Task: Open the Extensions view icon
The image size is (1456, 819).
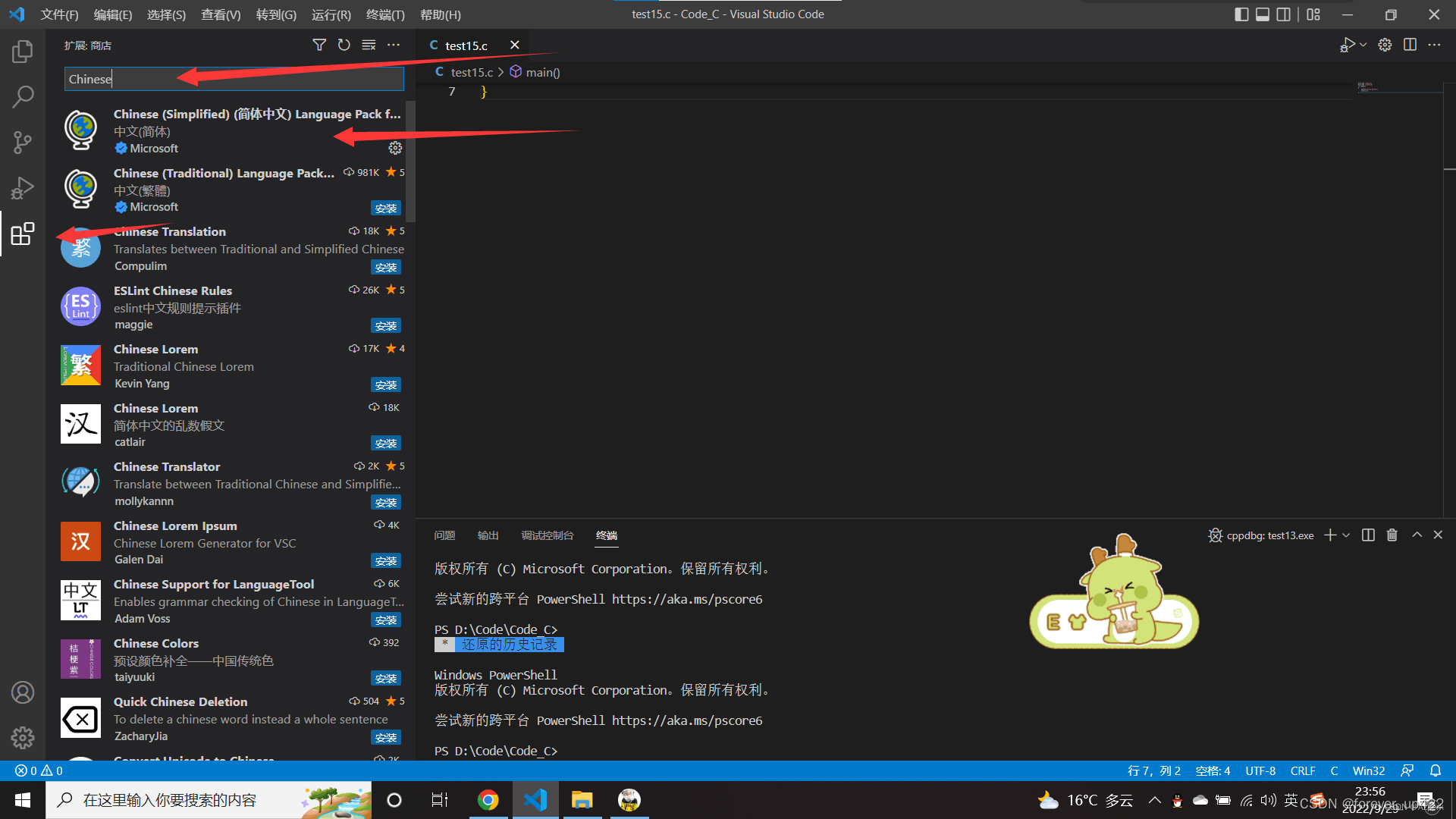Action: pyautogui.click(x=23, y=234)
